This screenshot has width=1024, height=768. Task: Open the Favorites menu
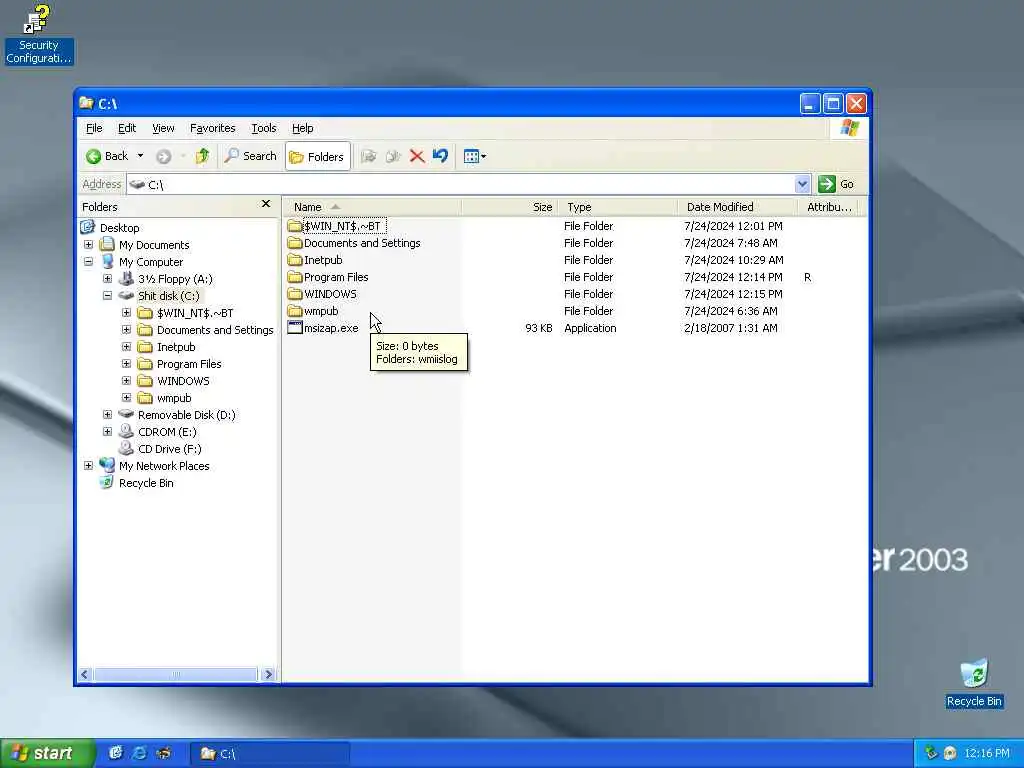point(212,128)
